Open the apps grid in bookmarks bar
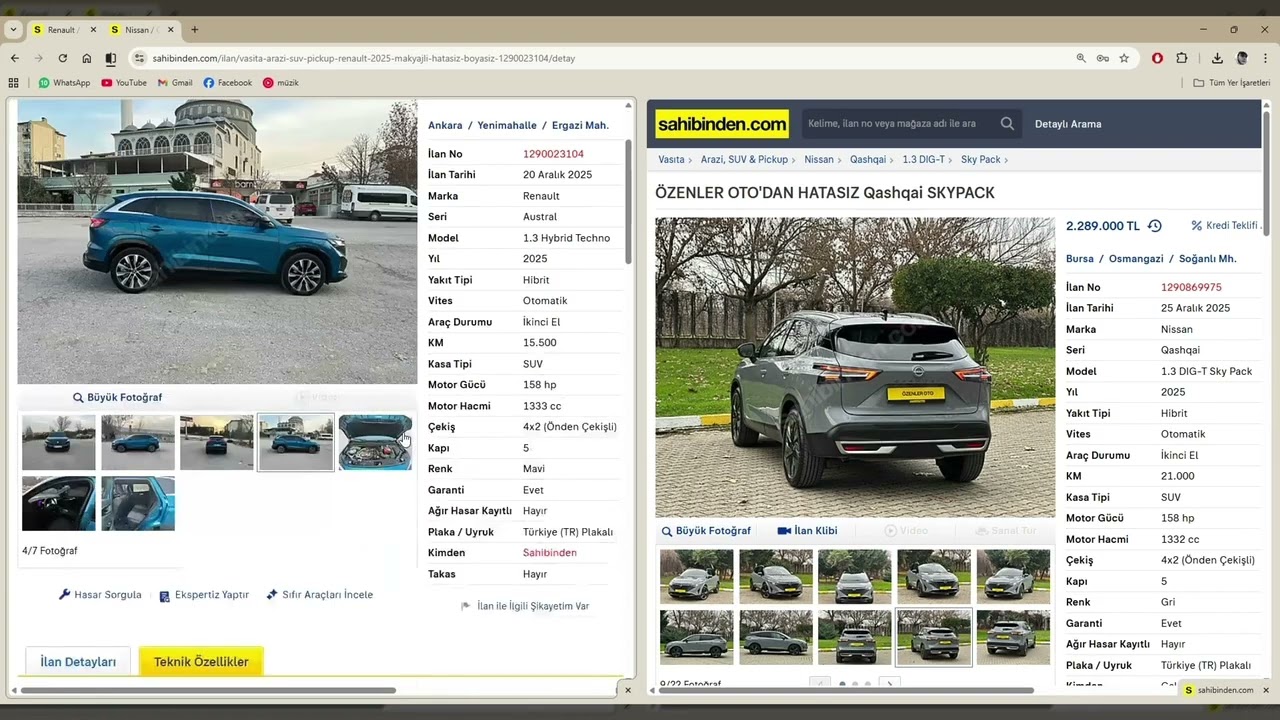Screen dimensions: 1280x720 point(13,83)
